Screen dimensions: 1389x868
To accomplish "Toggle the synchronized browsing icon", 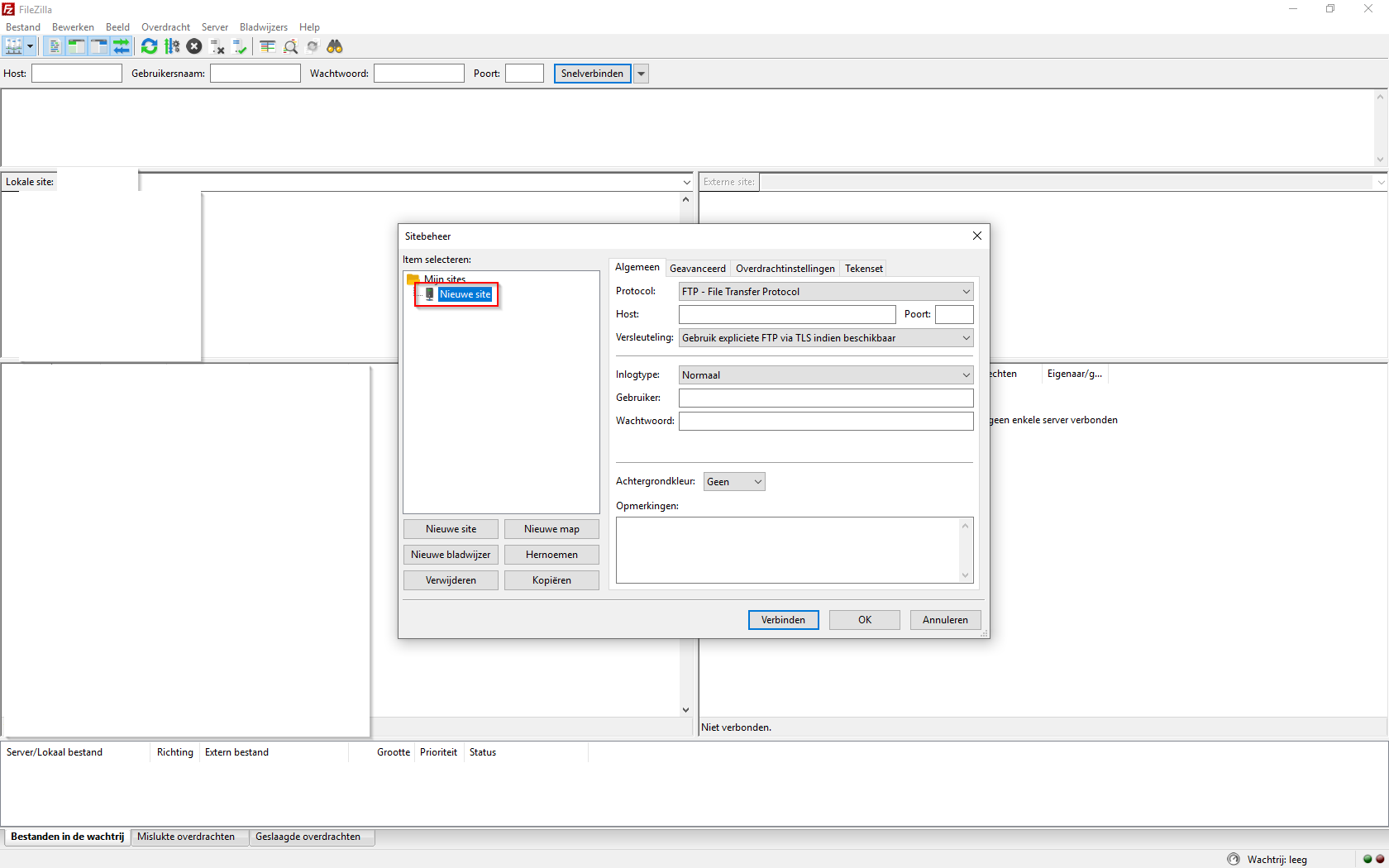I will (x=313, y=46).
